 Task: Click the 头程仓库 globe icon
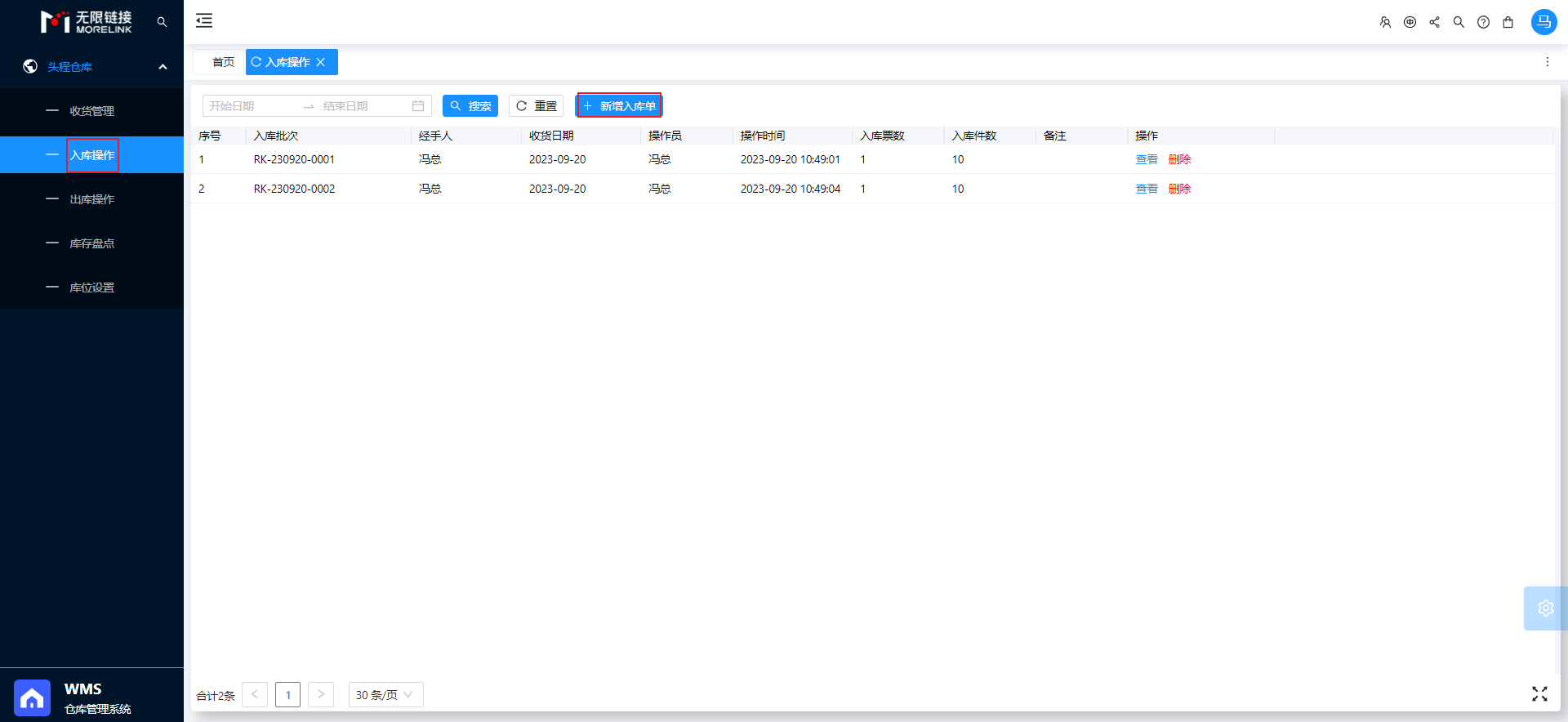[x=30, y=66]
